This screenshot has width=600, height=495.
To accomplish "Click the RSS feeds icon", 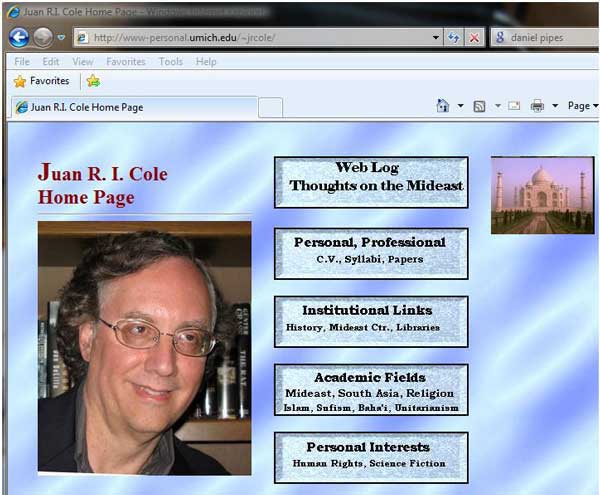I will [479, 106].
